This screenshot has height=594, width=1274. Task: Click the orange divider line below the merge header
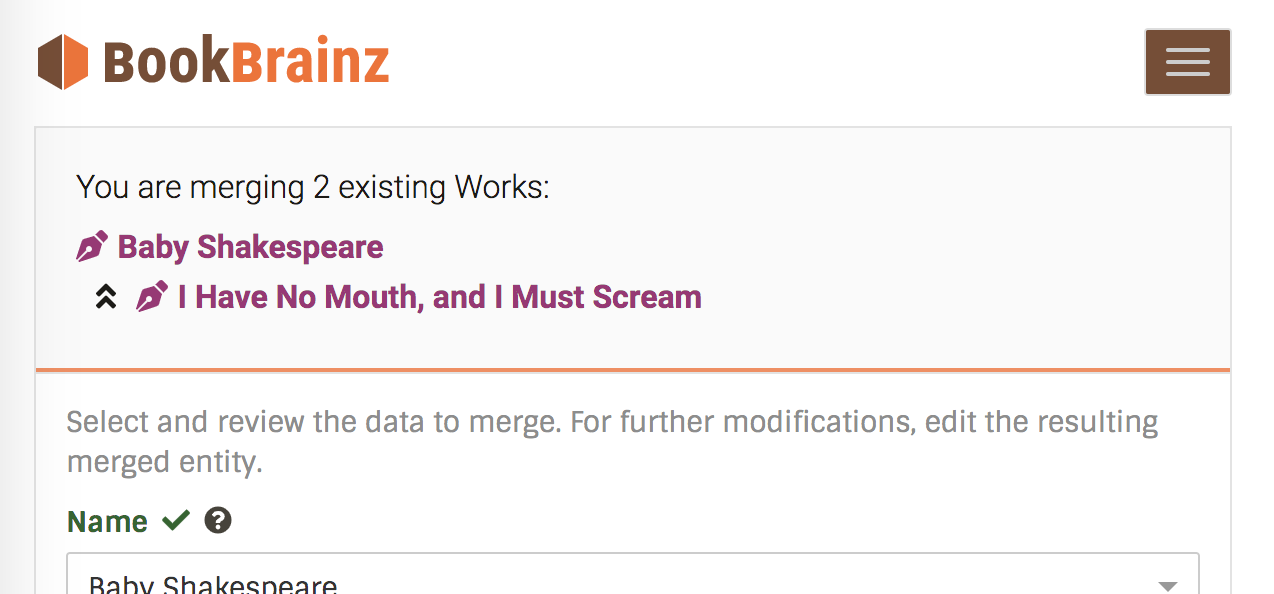(x=633, y=370)
